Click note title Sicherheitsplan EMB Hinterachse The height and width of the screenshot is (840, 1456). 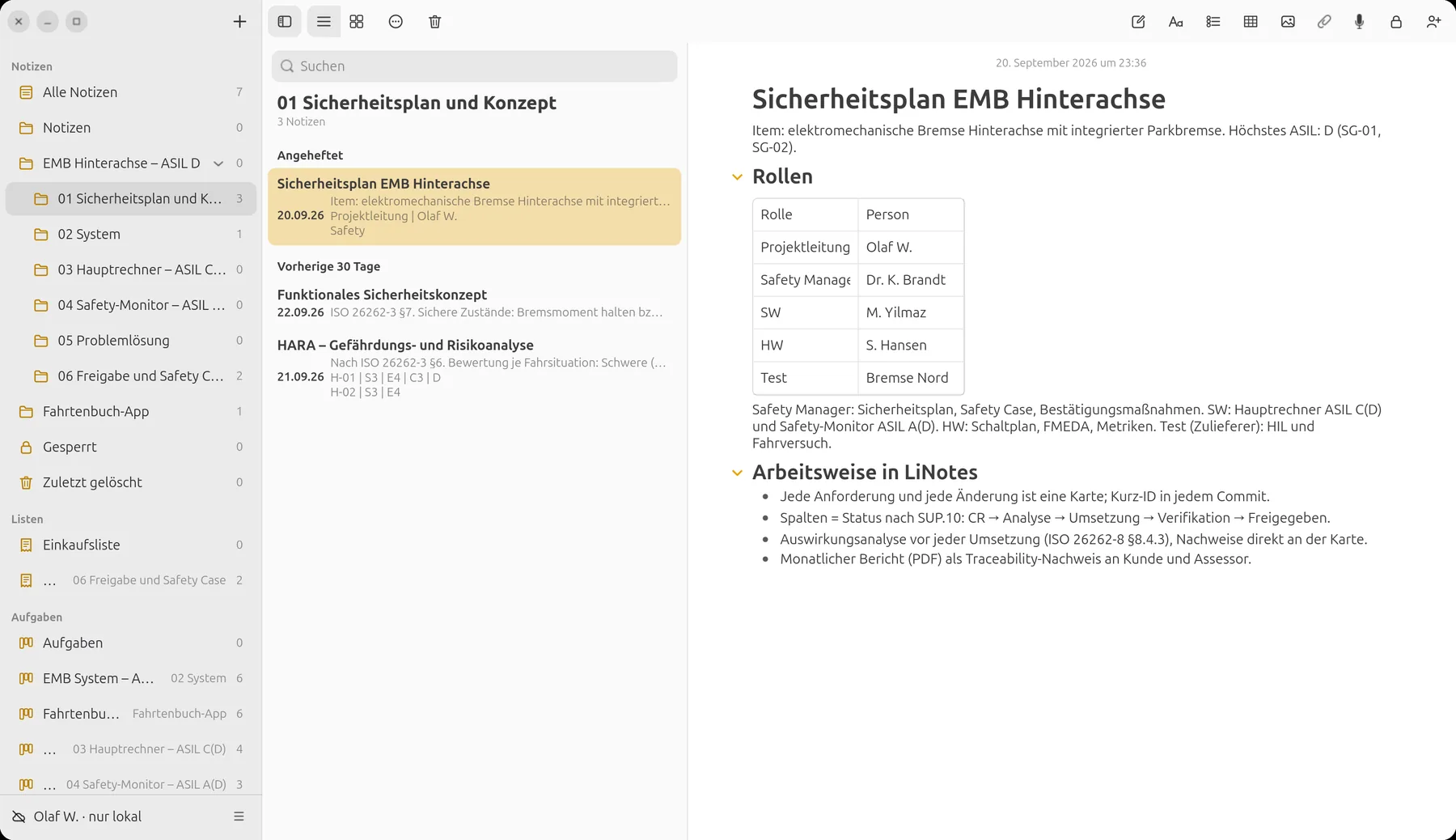(959, 99)
